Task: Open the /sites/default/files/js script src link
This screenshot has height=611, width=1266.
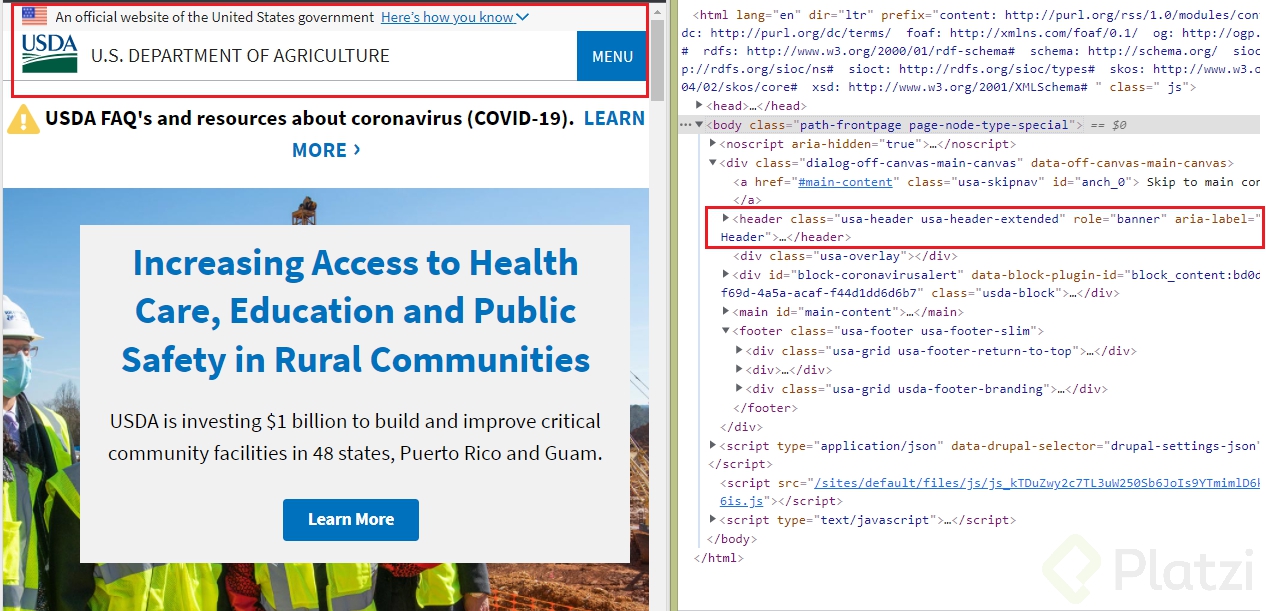Action: [1037, 483]
